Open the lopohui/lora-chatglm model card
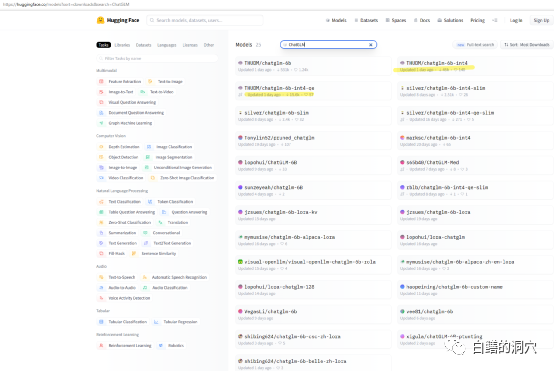The image size is (554, 371). click(476, 240)
